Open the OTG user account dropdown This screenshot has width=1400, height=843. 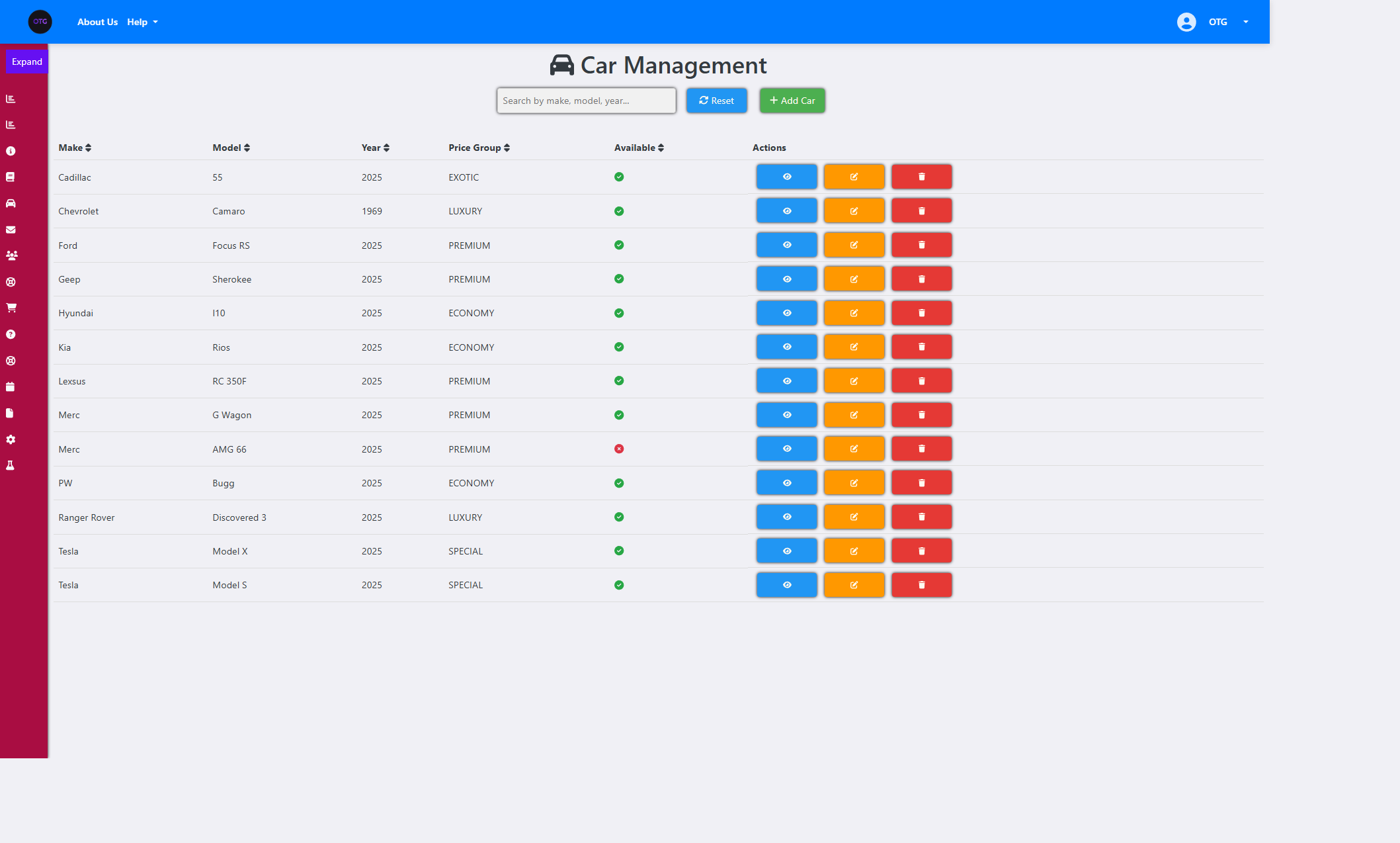pyautogui.click(x=1228, y=22)
